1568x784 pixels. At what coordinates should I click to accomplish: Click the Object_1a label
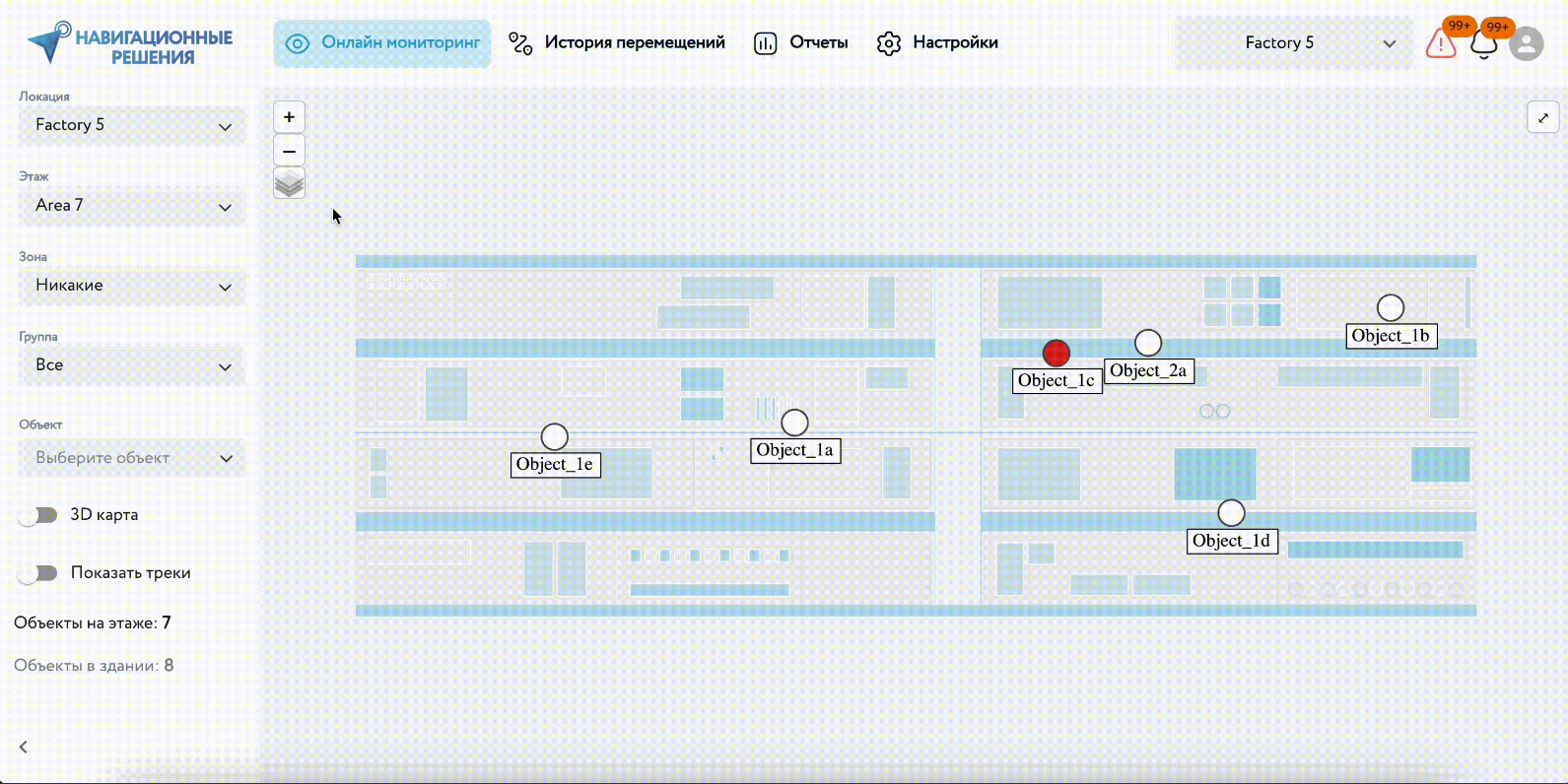pos(794,451)
